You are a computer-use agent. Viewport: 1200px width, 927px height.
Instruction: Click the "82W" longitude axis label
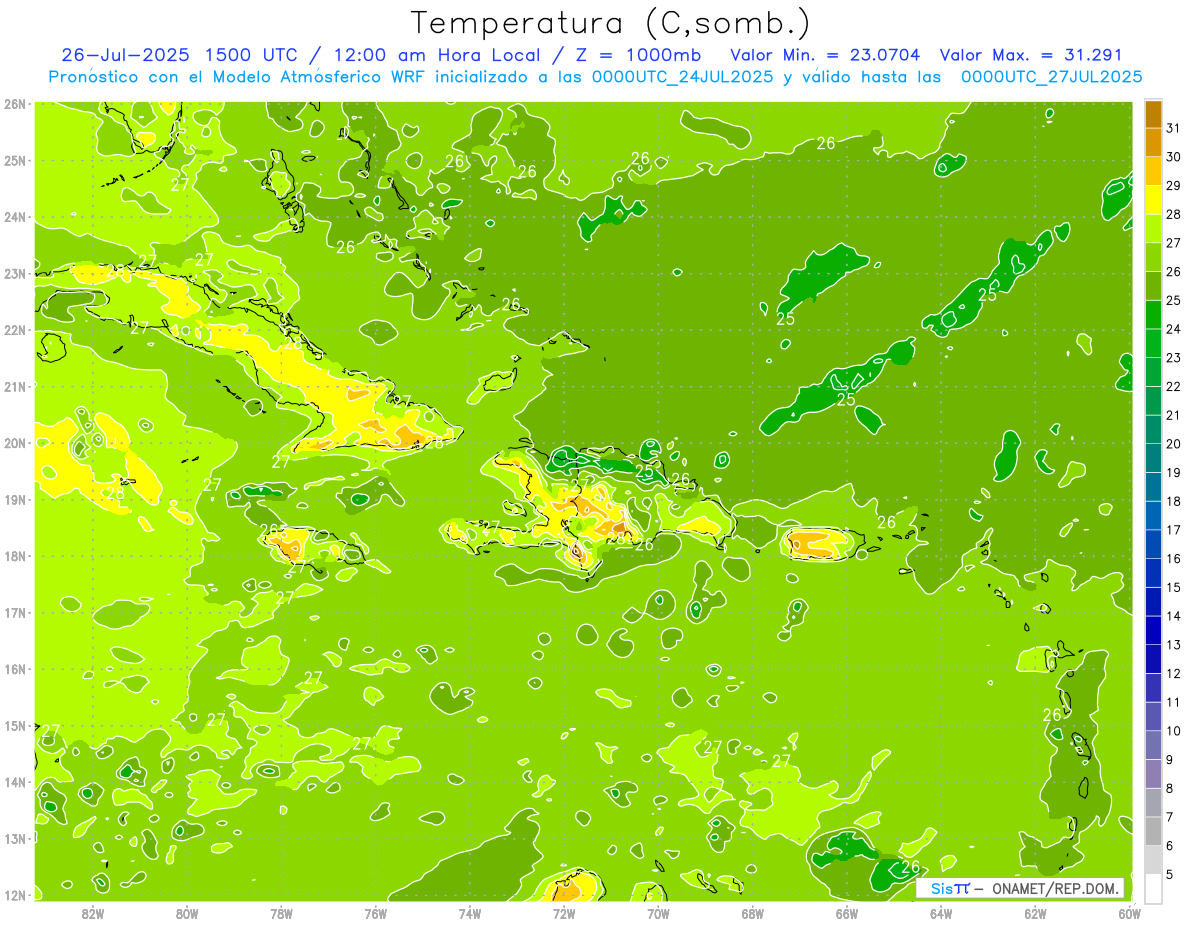click(x=93, y=913)
